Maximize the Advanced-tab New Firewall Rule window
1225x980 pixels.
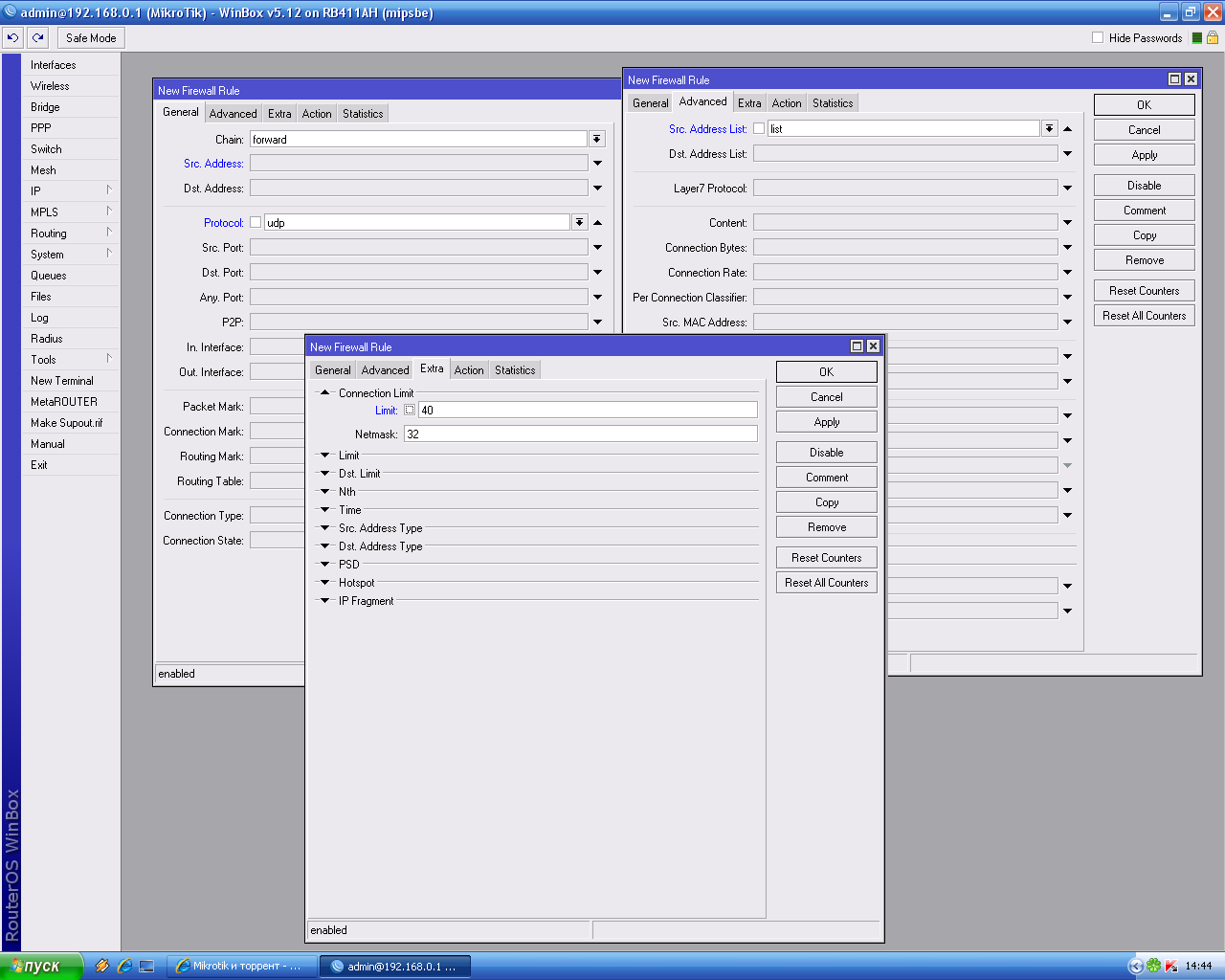1174,79
